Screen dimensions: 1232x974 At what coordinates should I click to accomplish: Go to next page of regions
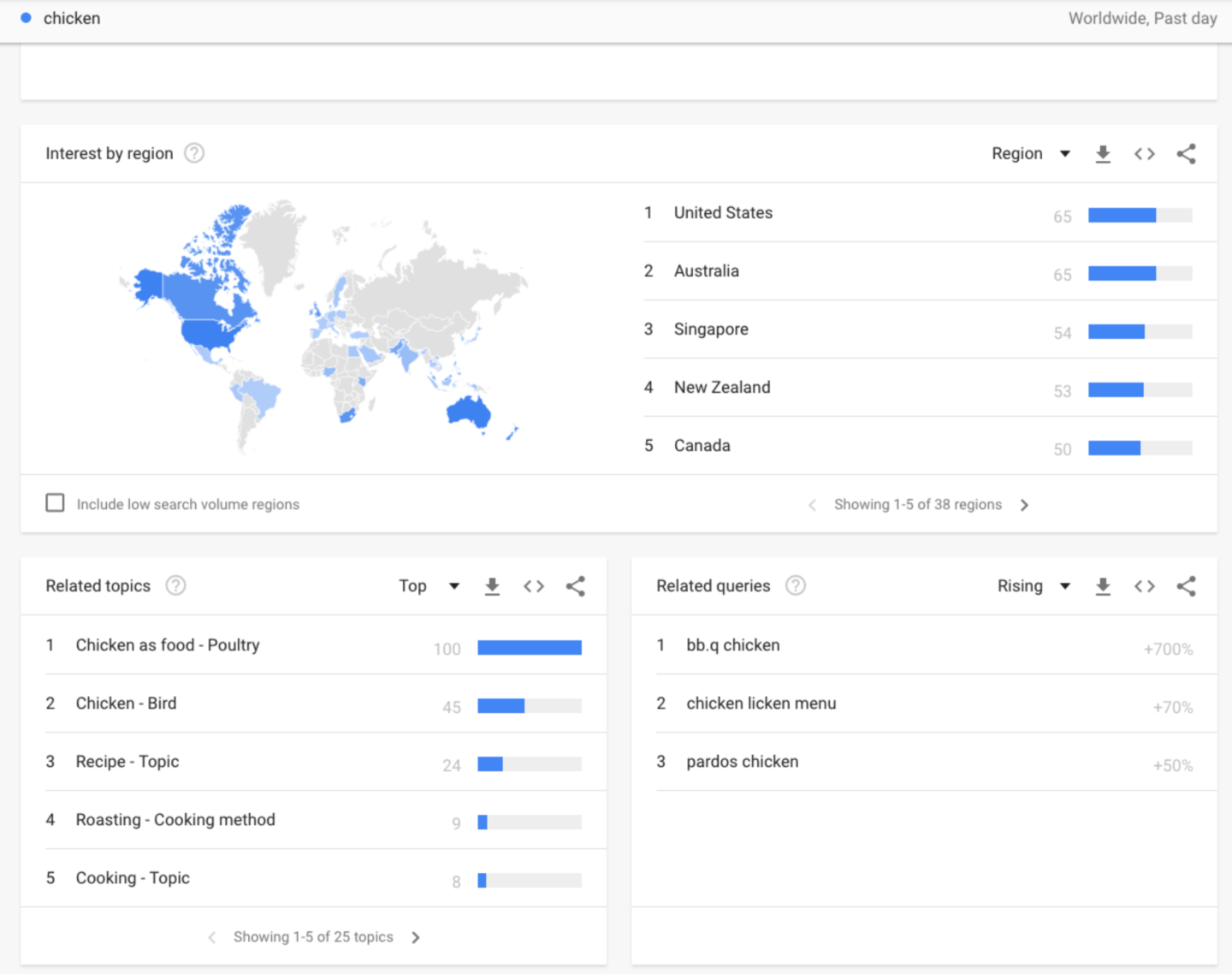[x=1024, y=505]
